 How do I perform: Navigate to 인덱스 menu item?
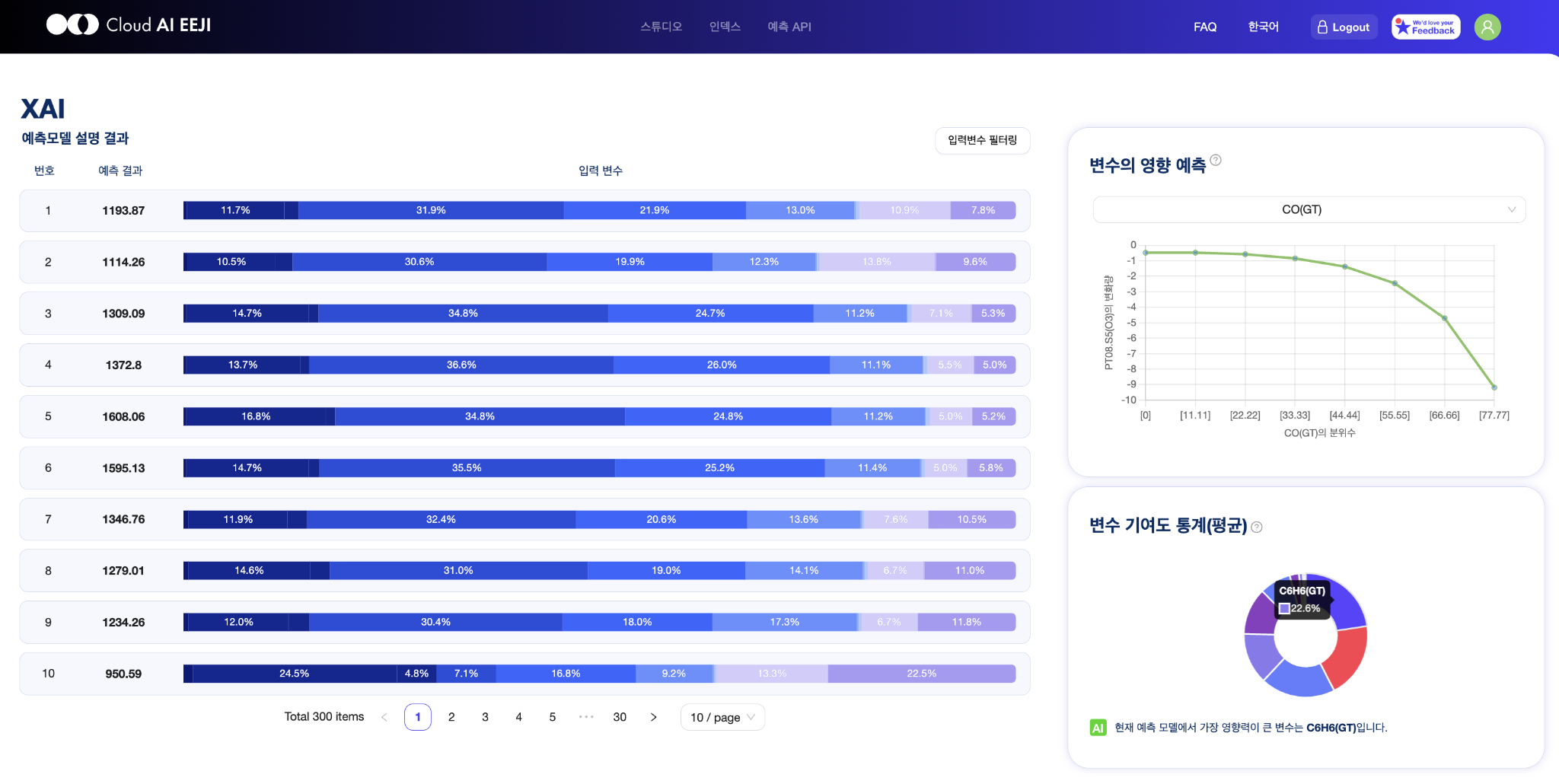tap(725, 27)
